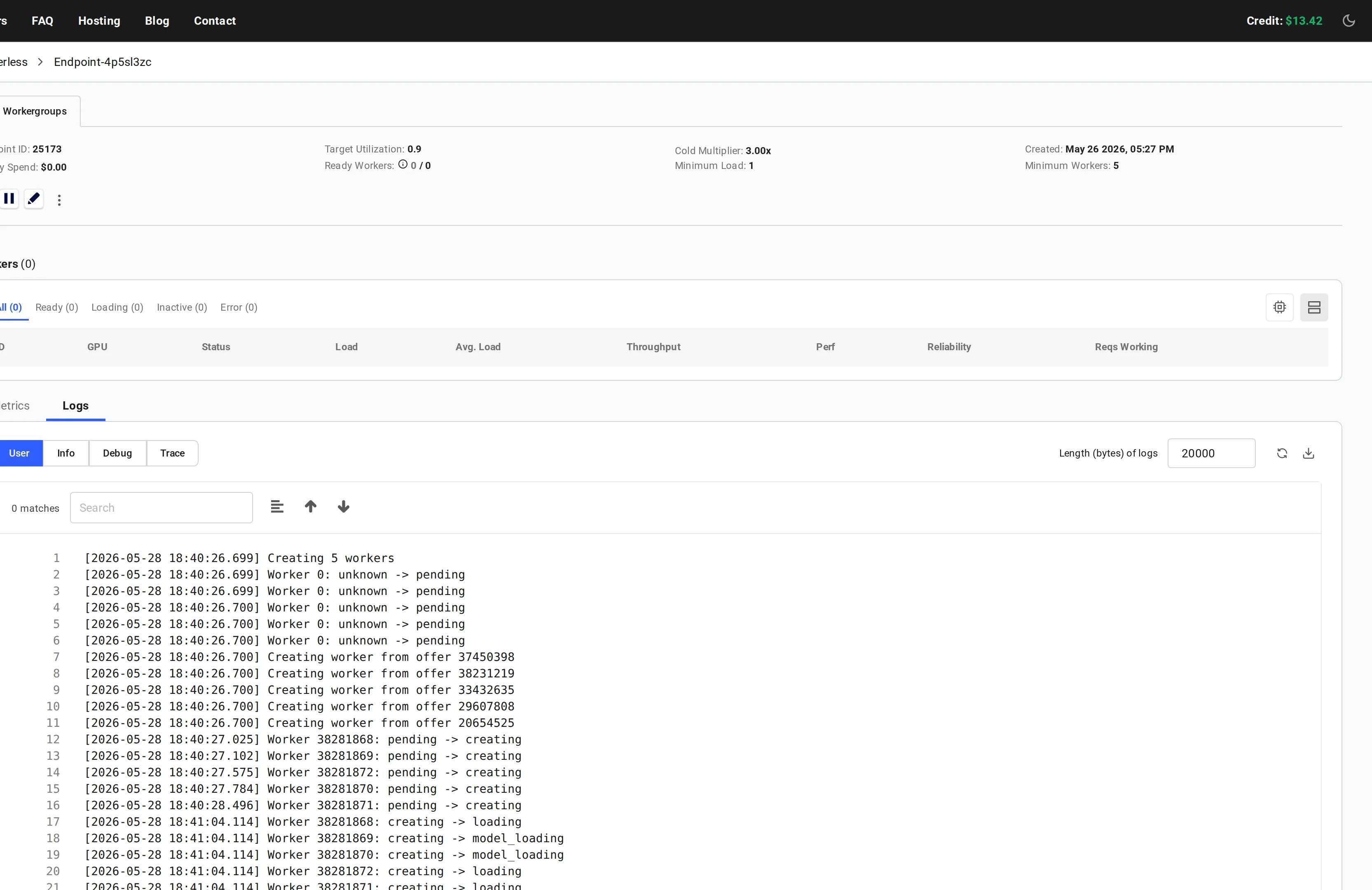Filter workers by Ready (0)
Image resolution: width=1372 pixels, height=890 pixels.
[56, 307]
